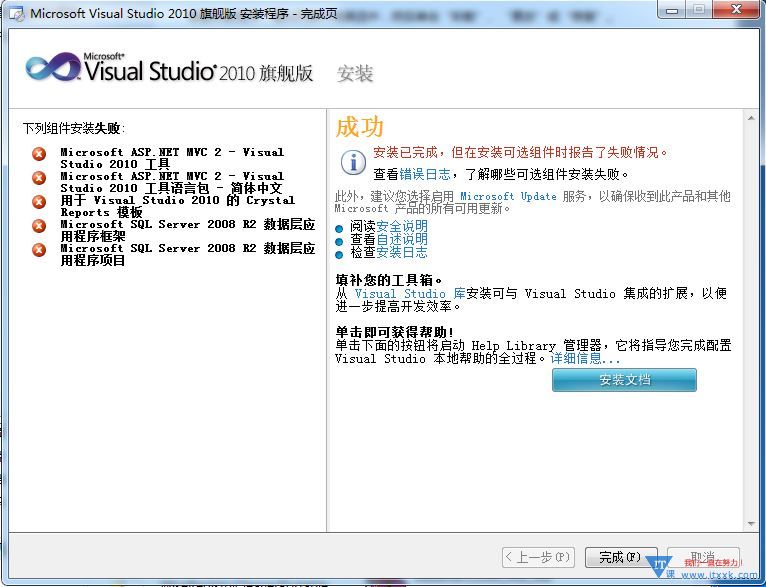
Task: Click the 填补您的工具箱 heading
Action: [x=389, y=280]
